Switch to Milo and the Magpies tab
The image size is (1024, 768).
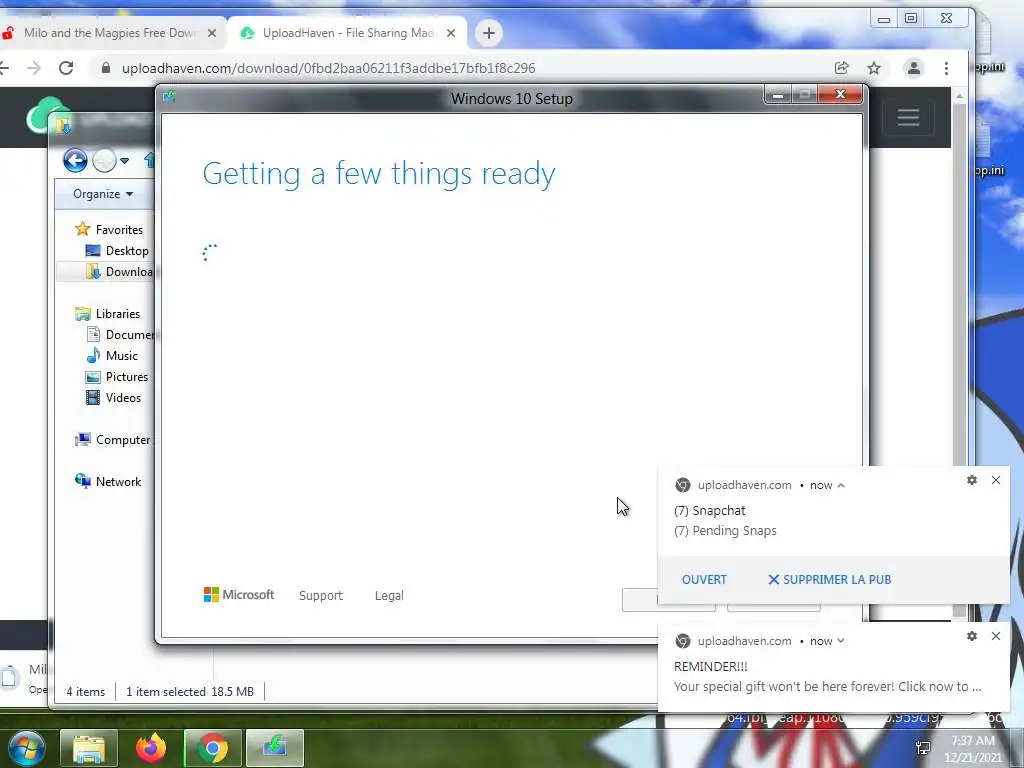click(111, 33)
